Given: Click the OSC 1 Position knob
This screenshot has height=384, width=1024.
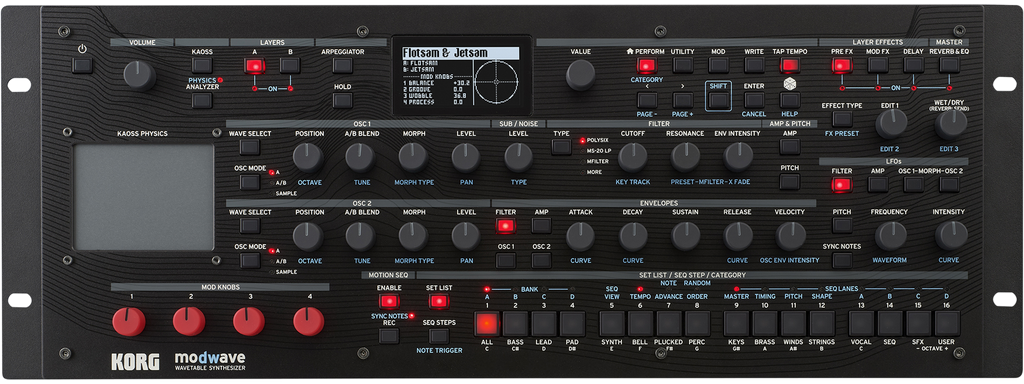Looking at the screenshot, I should [308, 157].
